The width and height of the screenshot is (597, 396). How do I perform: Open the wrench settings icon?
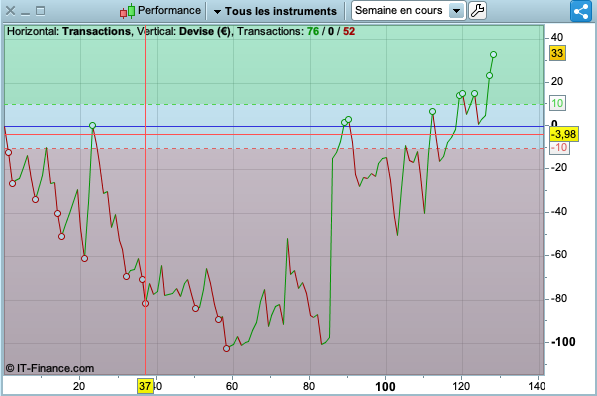click(x=477, y=10)
